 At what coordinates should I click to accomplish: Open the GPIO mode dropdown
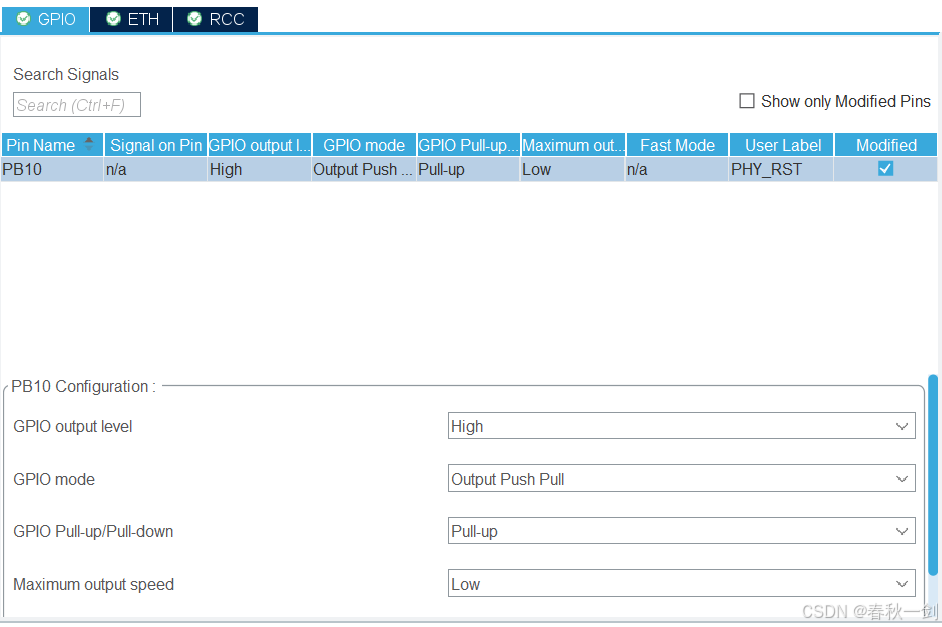coord(682,479)
